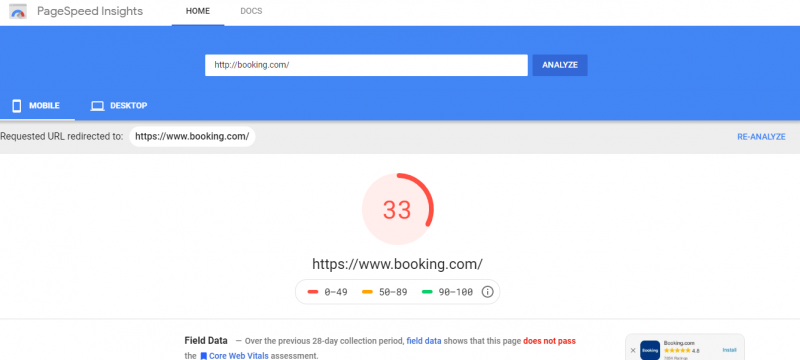The width and height of the screenshot is (800, 360).
Task: Open the field data link
Action: (x=424, y=341)
